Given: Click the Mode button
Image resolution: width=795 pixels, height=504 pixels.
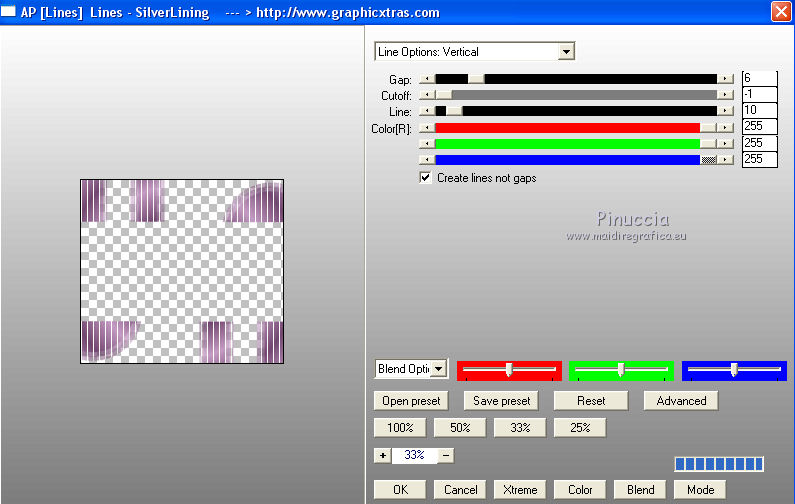Looking at the screenshot, I should tap(700, 490).
